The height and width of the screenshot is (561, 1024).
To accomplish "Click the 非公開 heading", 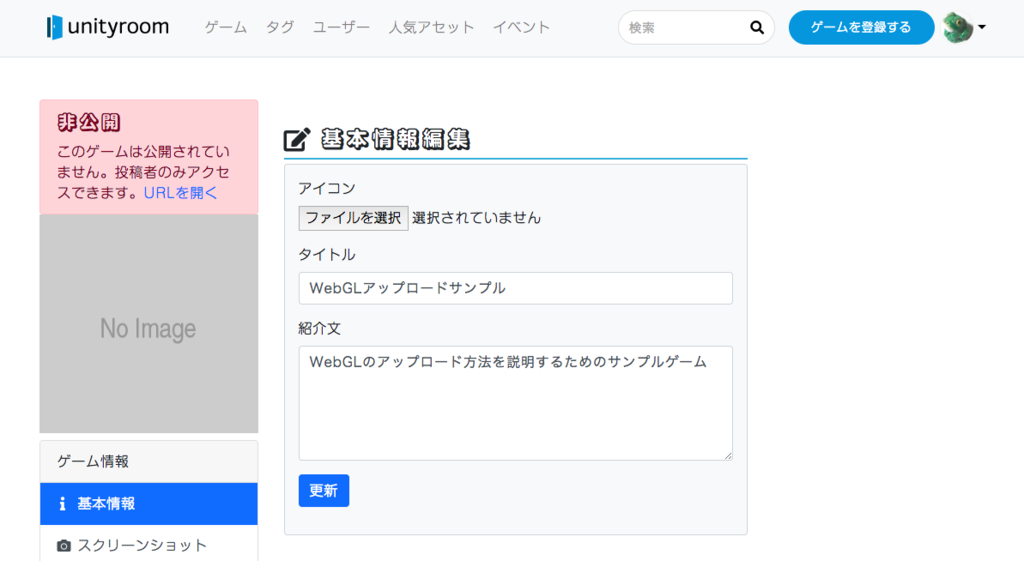I will pyautogui.click(x=89, y=122).
